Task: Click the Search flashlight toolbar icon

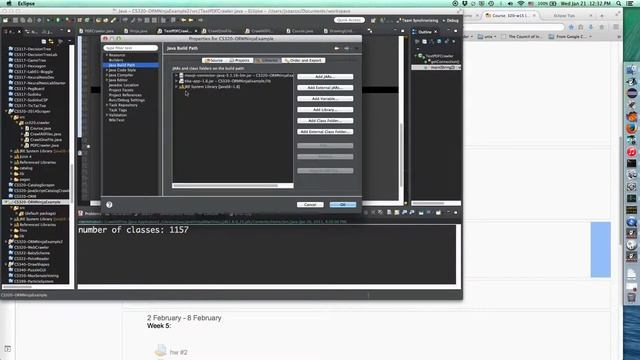Action: pos(113,20)
